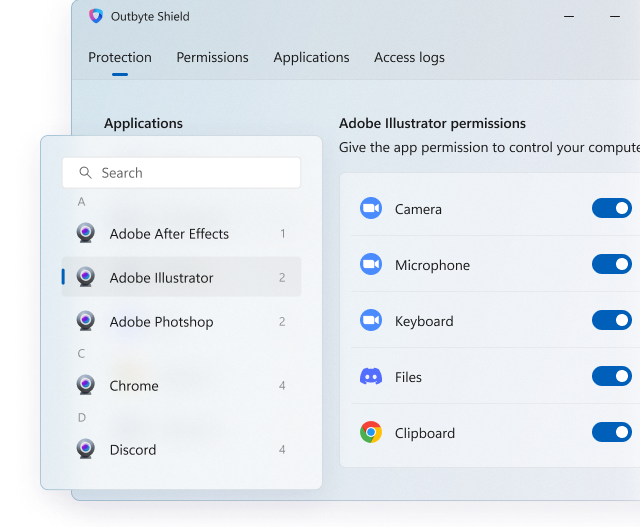Choose Adobe Photshop from applications list
This screenshot has width=640, height=527.
182,322
